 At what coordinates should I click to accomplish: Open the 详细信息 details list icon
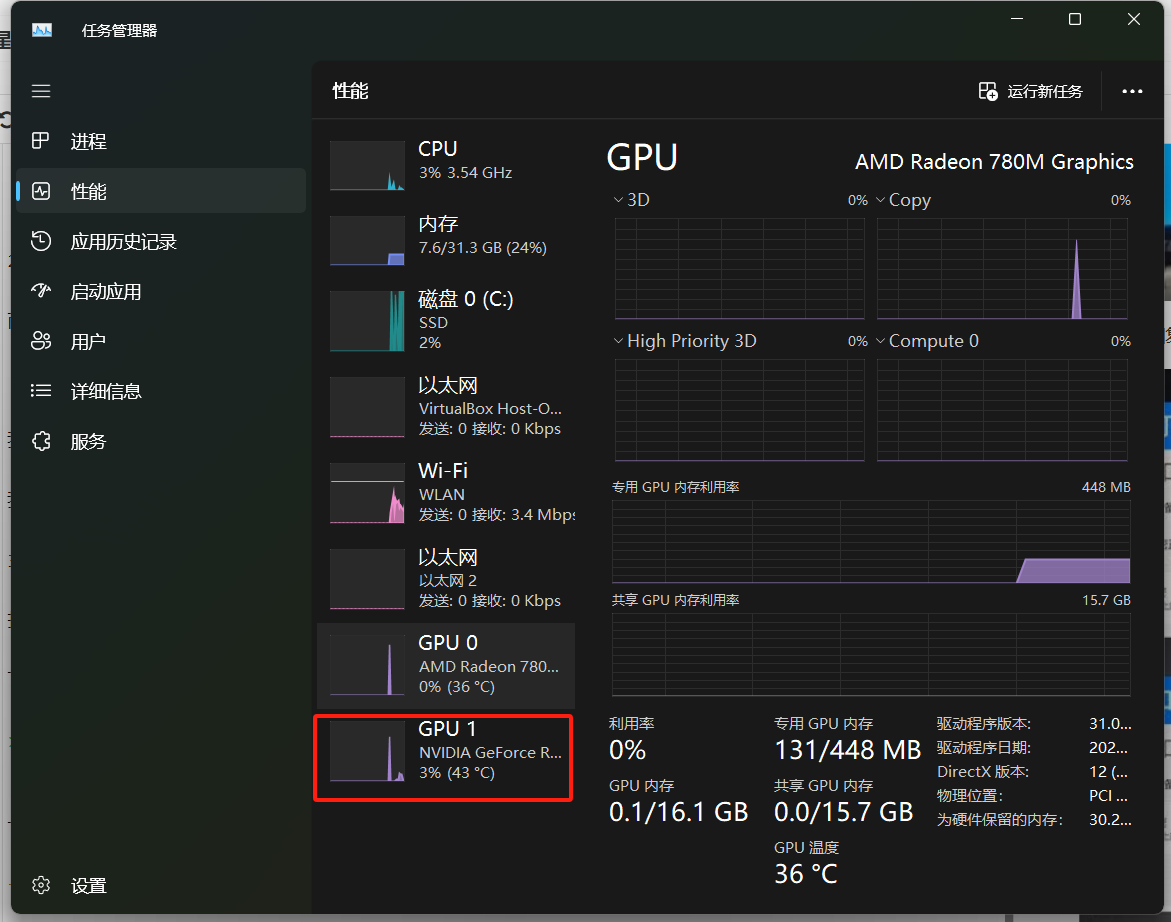(41, 391)
